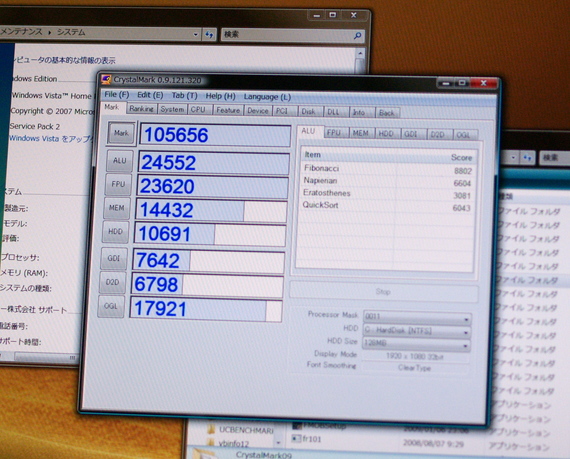Open the Language (L) menu

coord(267,97)
